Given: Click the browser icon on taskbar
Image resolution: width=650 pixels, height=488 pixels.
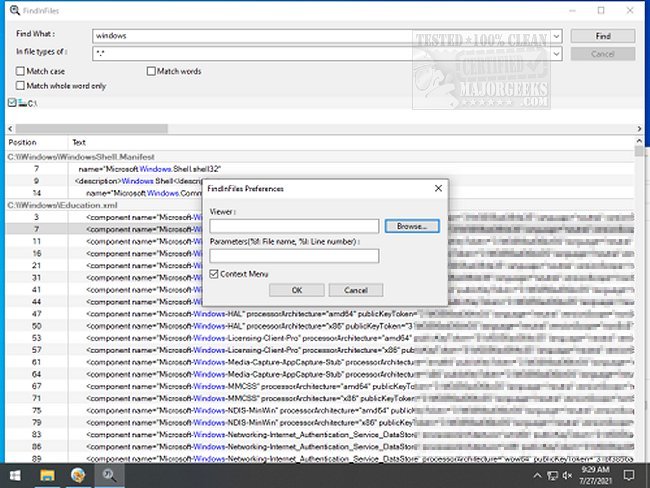Looking at the screenshot, I should click(x=78, y=475).
